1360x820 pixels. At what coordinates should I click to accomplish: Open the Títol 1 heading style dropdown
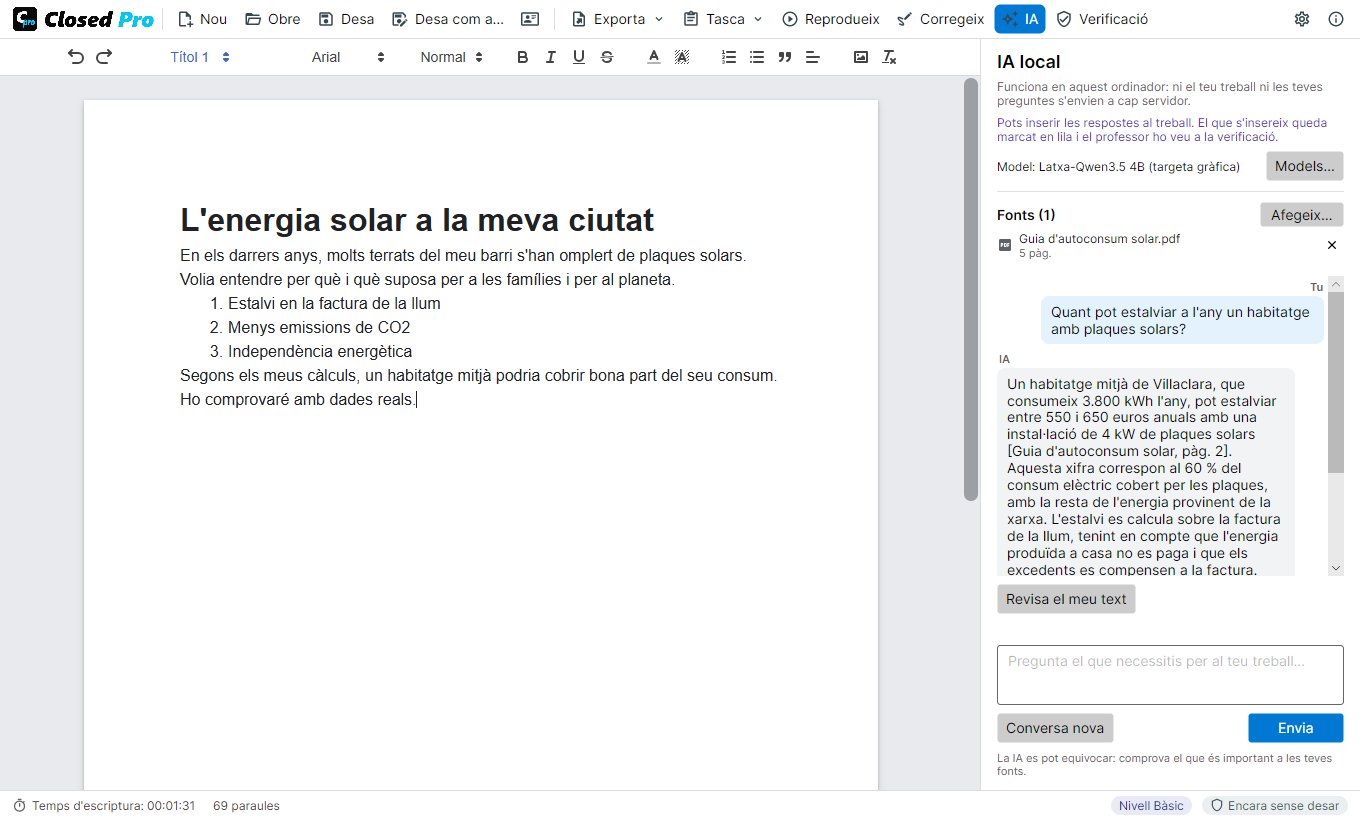200,57
